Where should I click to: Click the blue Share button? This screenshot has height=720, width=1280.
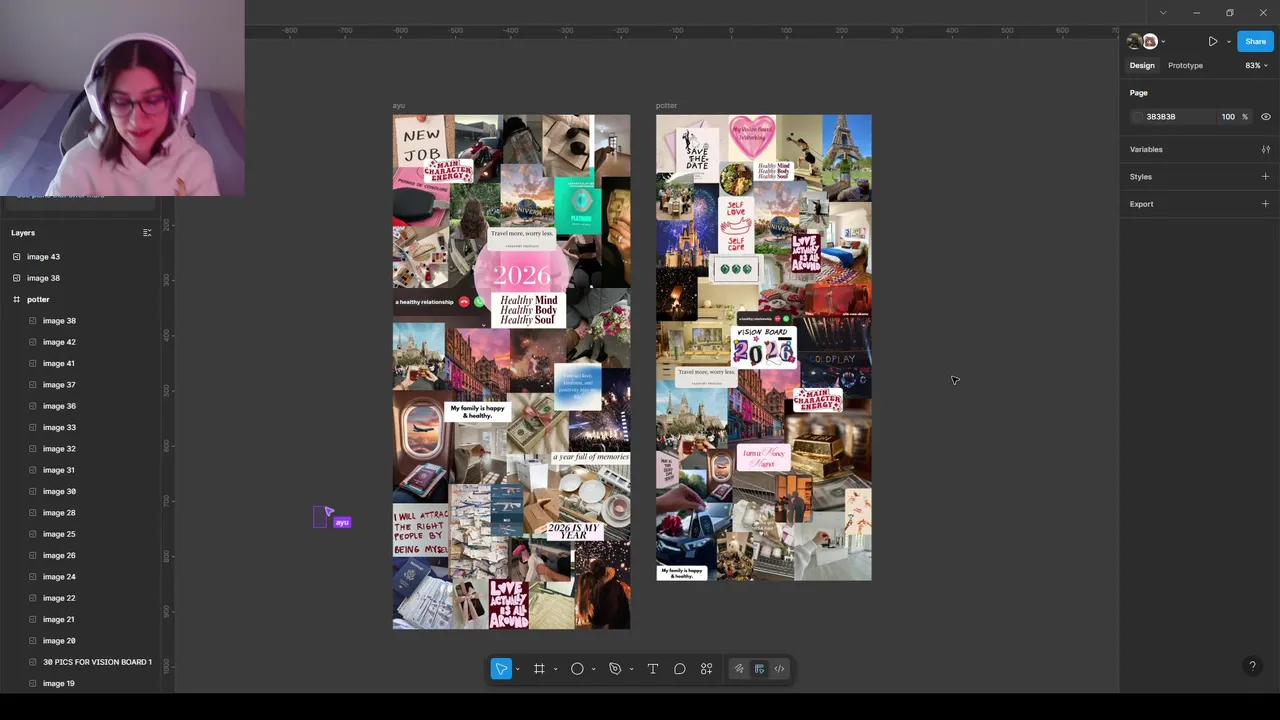pyautogui.click(x=1255, y=41)
